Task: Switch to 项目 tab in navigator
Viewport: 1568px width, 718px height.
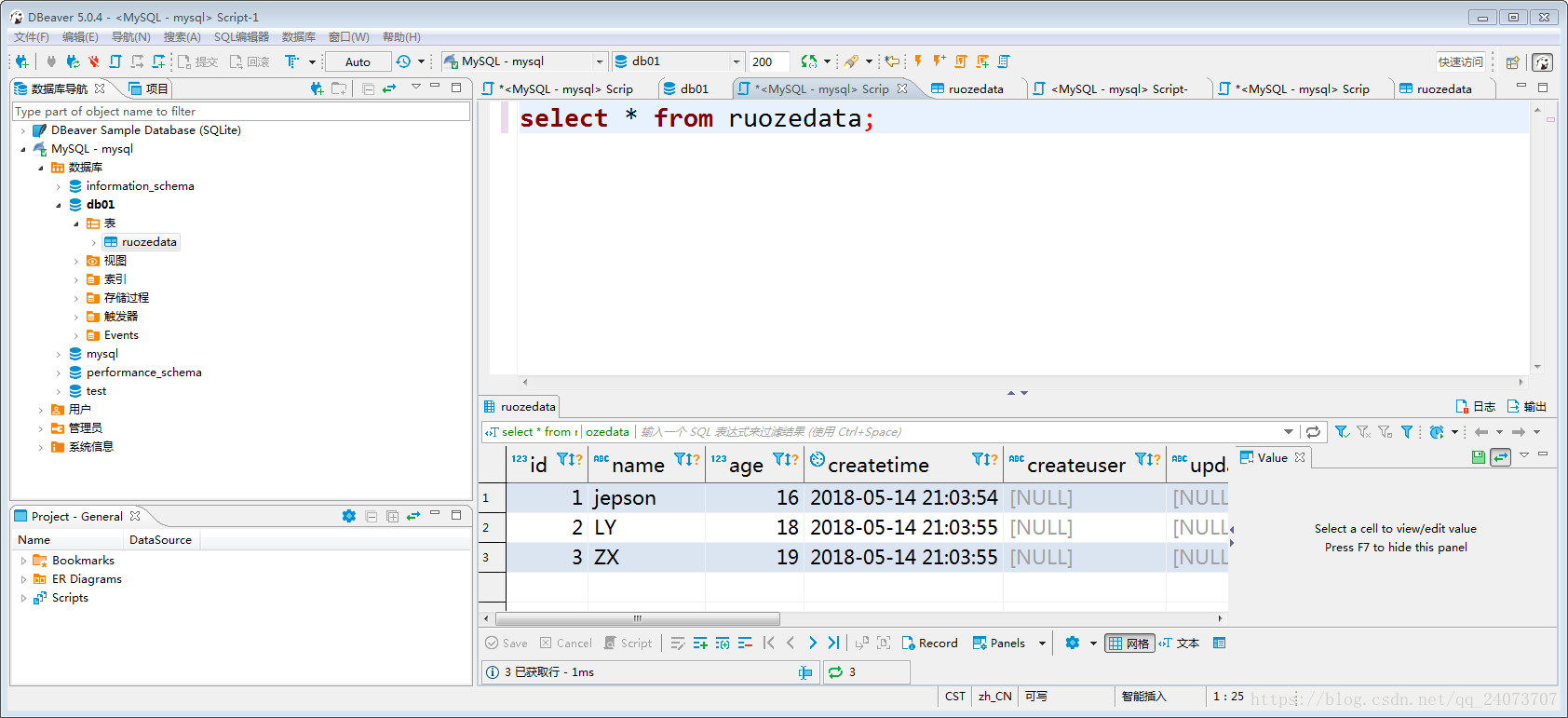Action: point(149,88)
